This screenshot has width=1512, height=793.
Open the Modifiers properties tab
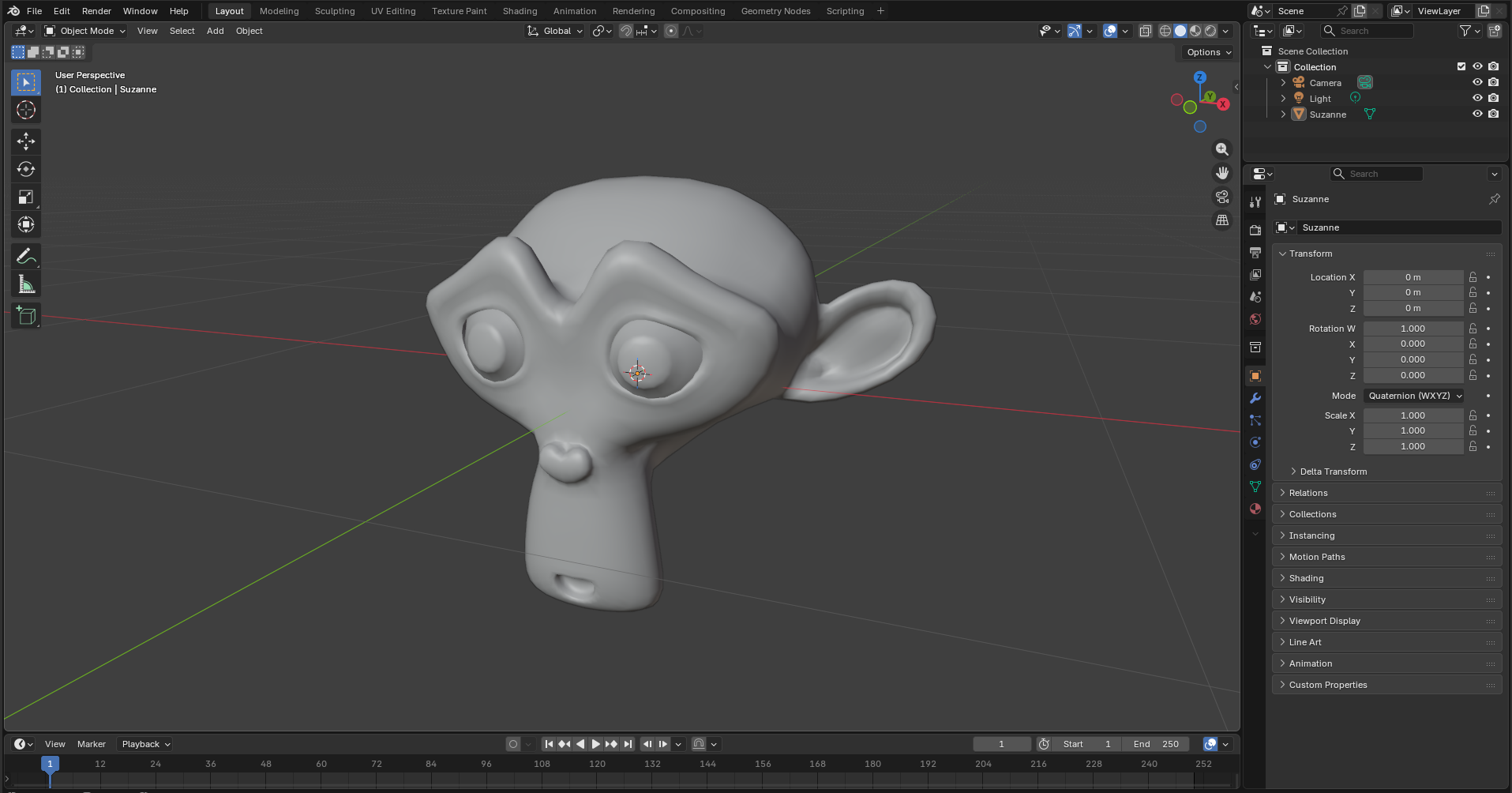click(1255, 398)
